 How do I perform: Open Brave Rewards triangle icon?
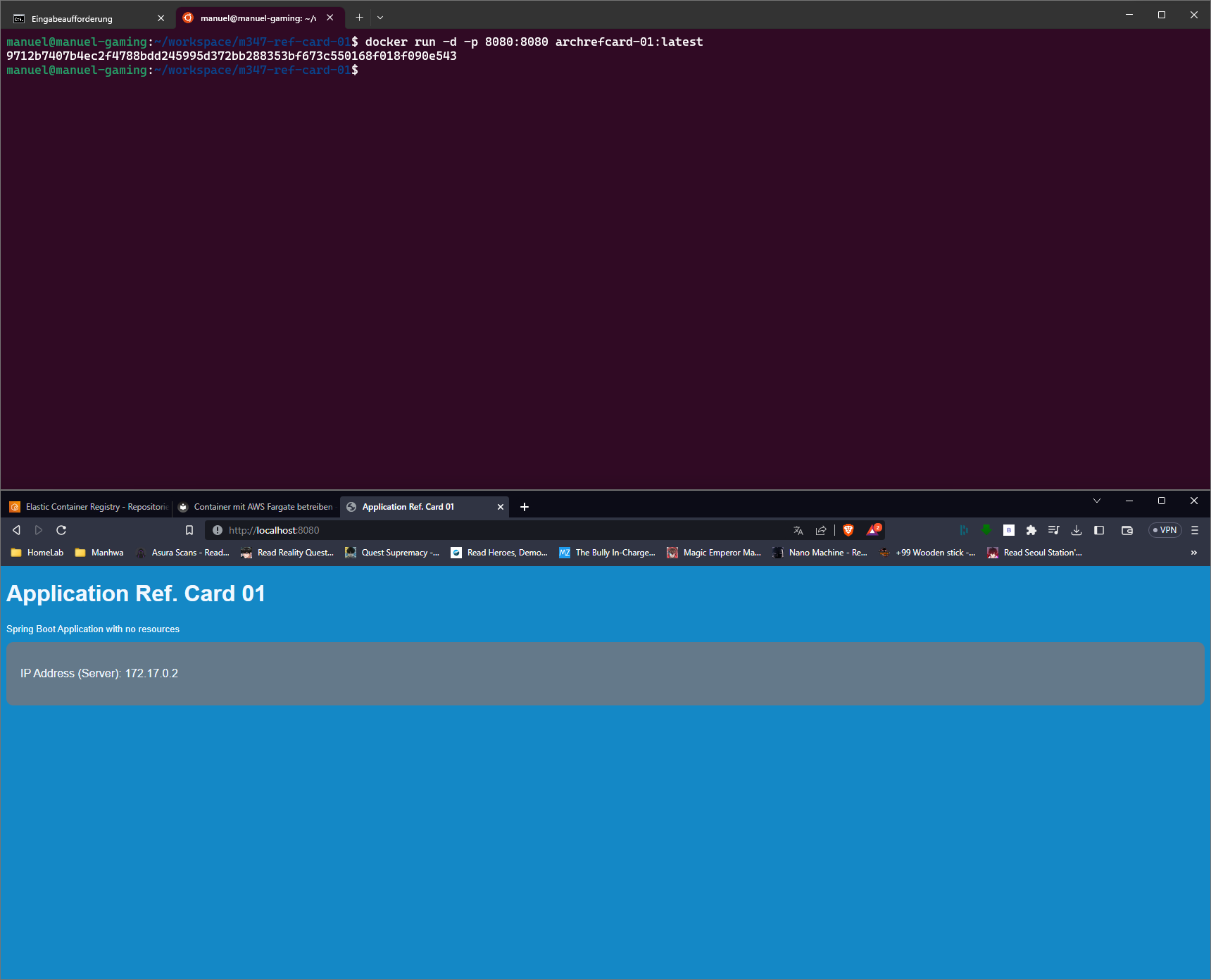(x=873, y=530)
